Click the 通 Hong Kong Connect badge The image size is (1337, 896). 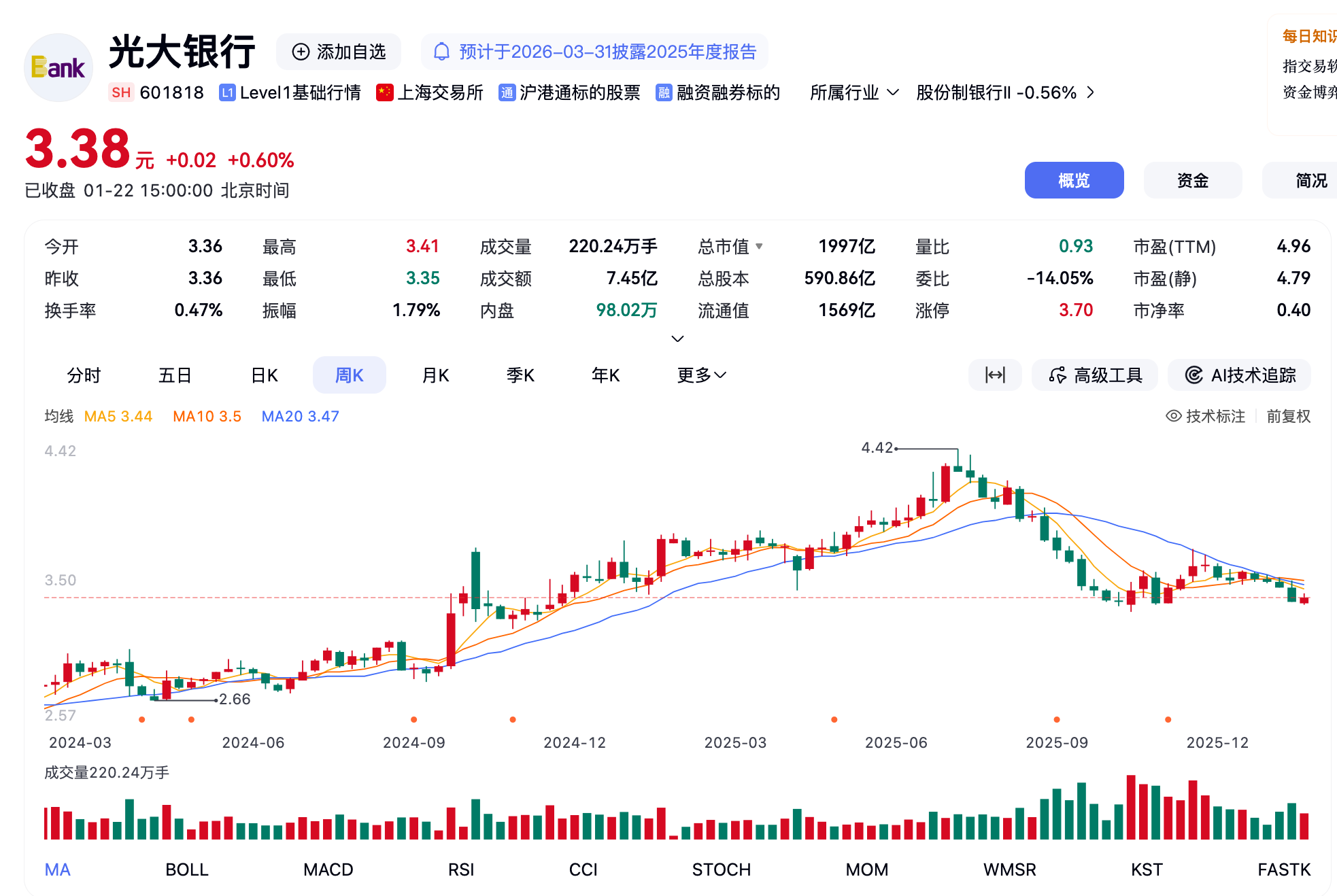tap(507, 92)
